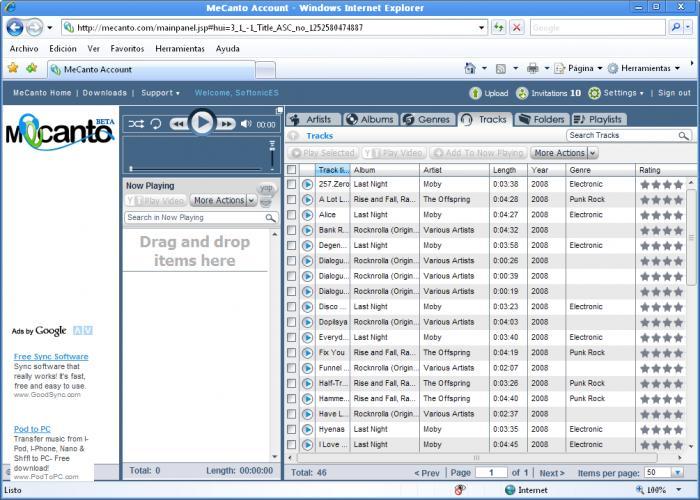Click Next page link
Screen dimensions: 700x500
[x=552, y=473]
